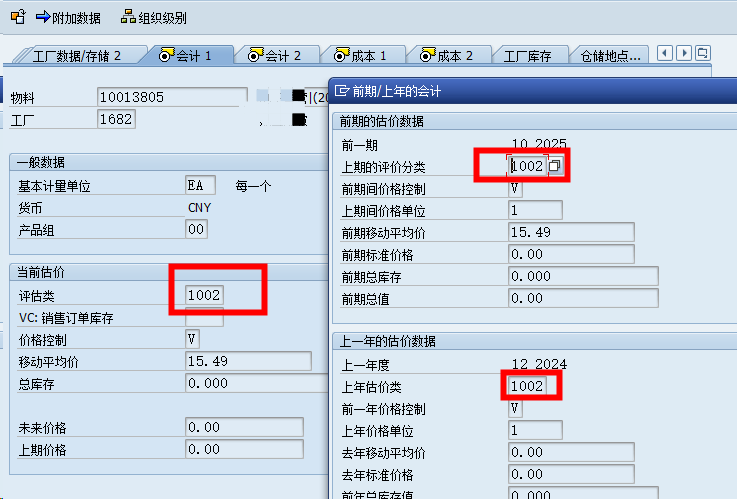Screen dimensions: 737x499
Task: Click the icon left of 附加数据
Action: click(x=18, y=17)
